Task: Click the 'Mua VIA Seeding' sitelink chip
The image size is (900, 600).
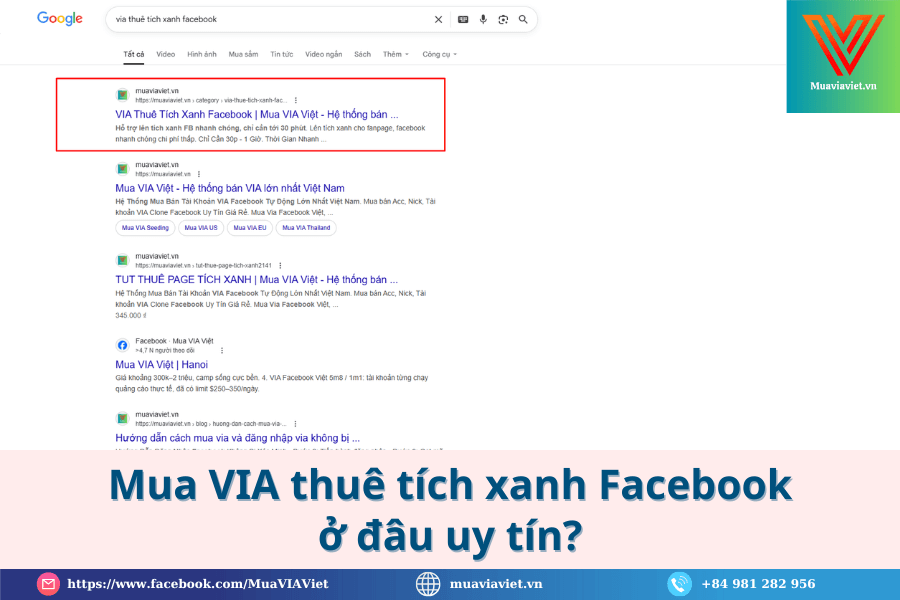Action: 145,228
